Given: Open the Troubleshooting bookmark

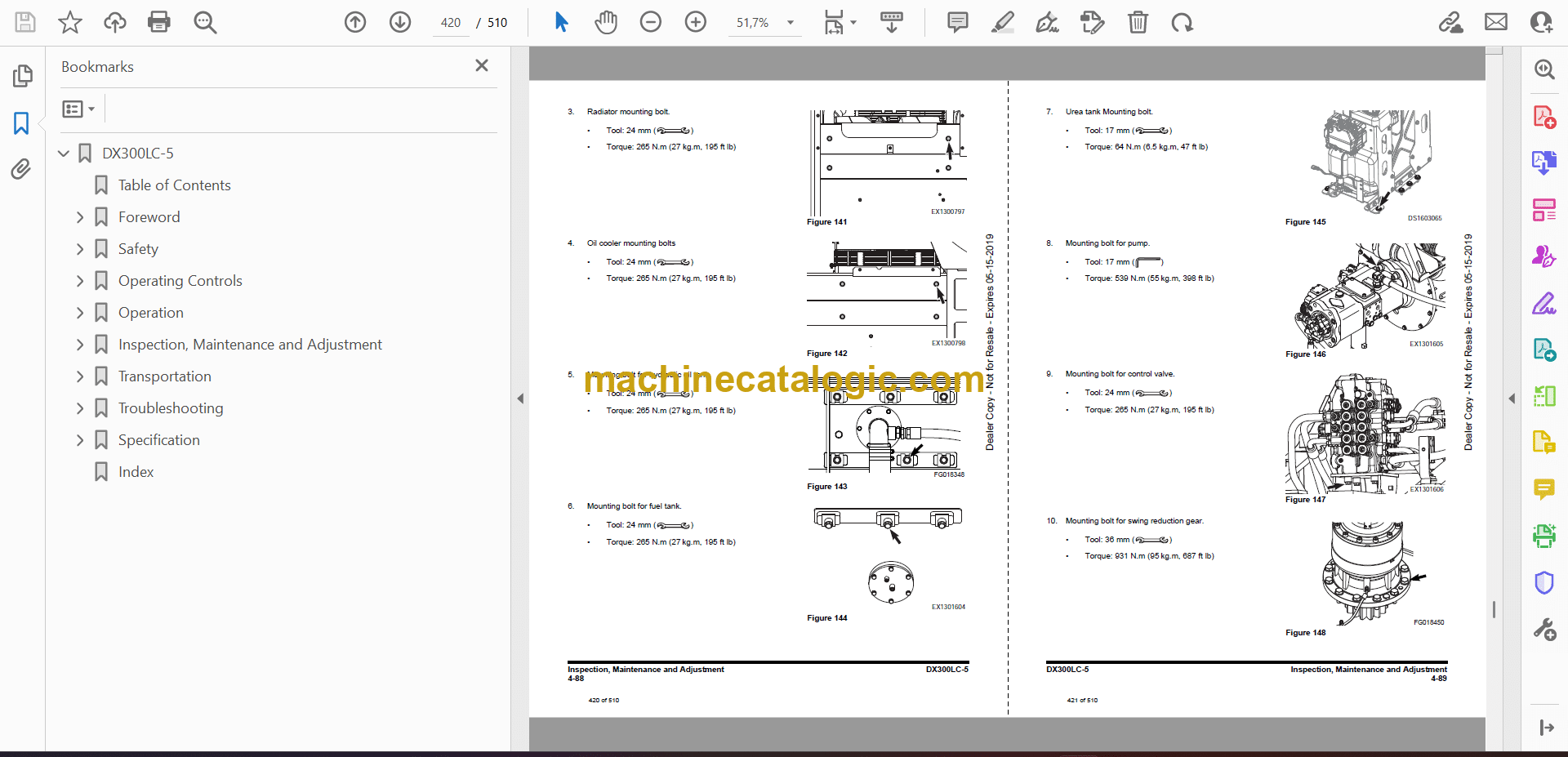Looking at the screenshot, I should click(170, 408).
